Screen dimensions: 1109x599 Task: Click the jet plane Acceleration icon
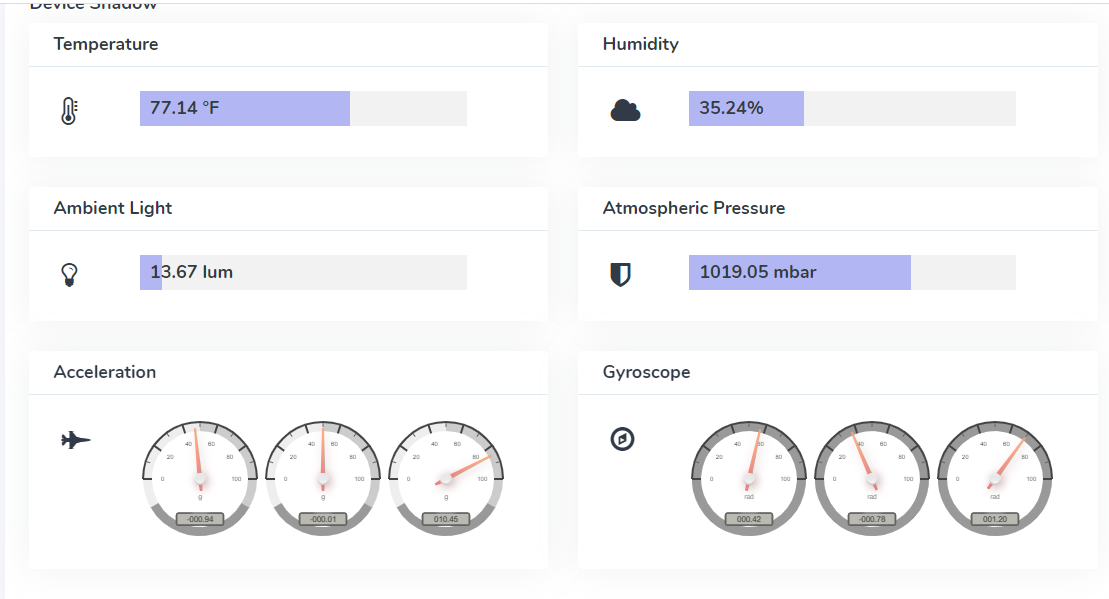coord(75,439)
